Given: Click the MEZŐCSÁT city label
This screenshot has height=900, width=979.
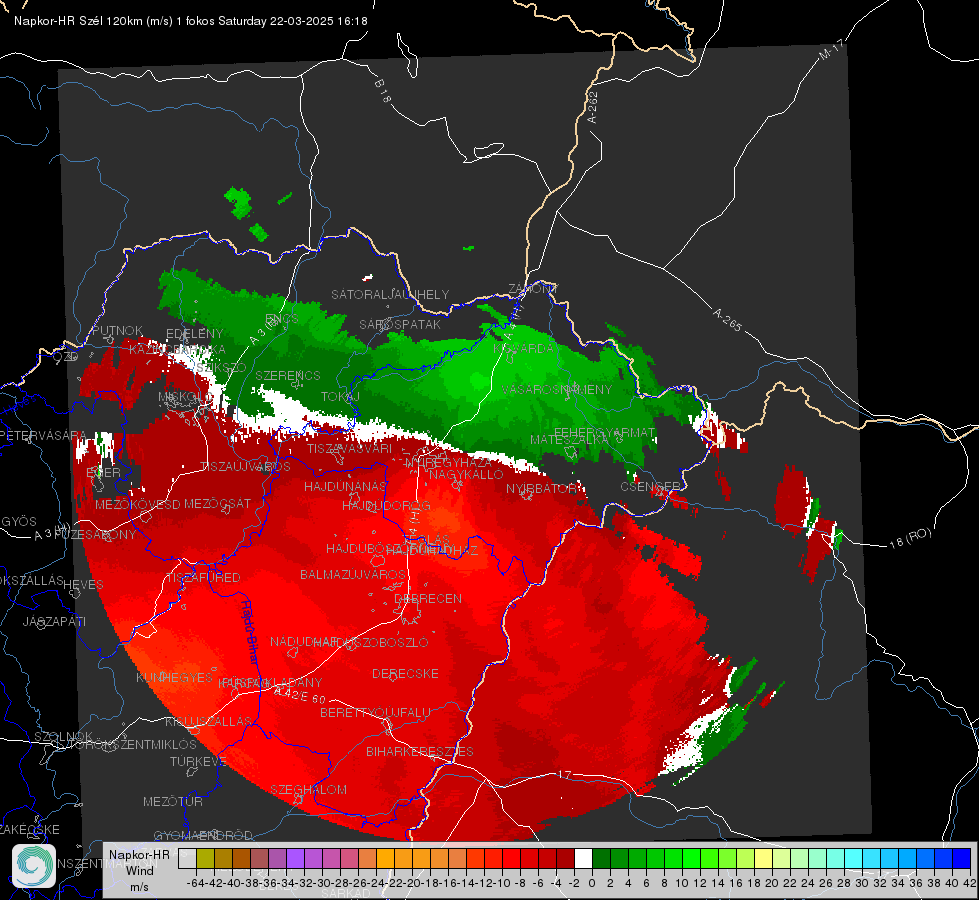Looking at the screenshot, I should coord(217,503).
